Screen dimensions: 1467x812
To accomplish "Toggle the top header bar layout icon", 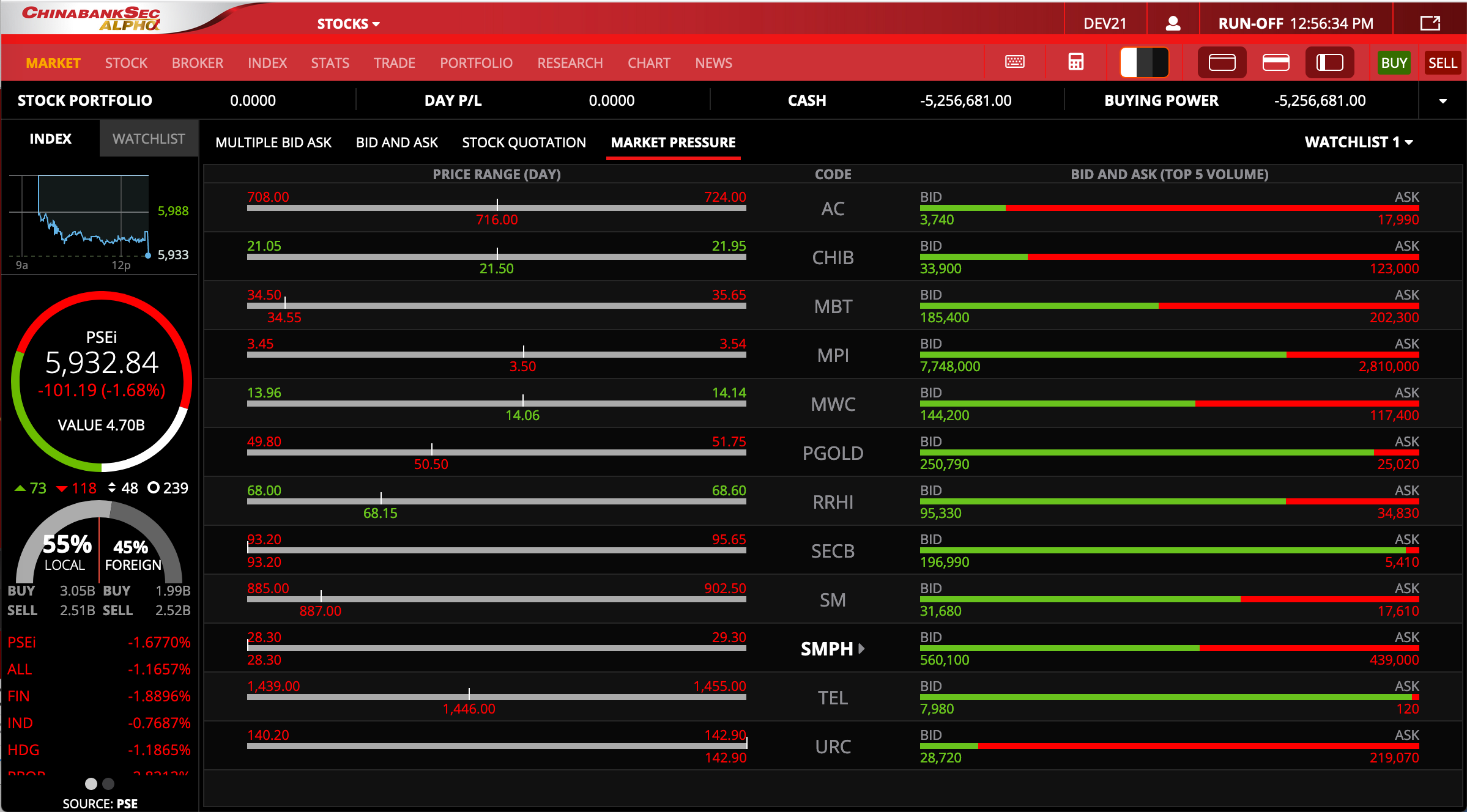I will tap(1222, 62).
